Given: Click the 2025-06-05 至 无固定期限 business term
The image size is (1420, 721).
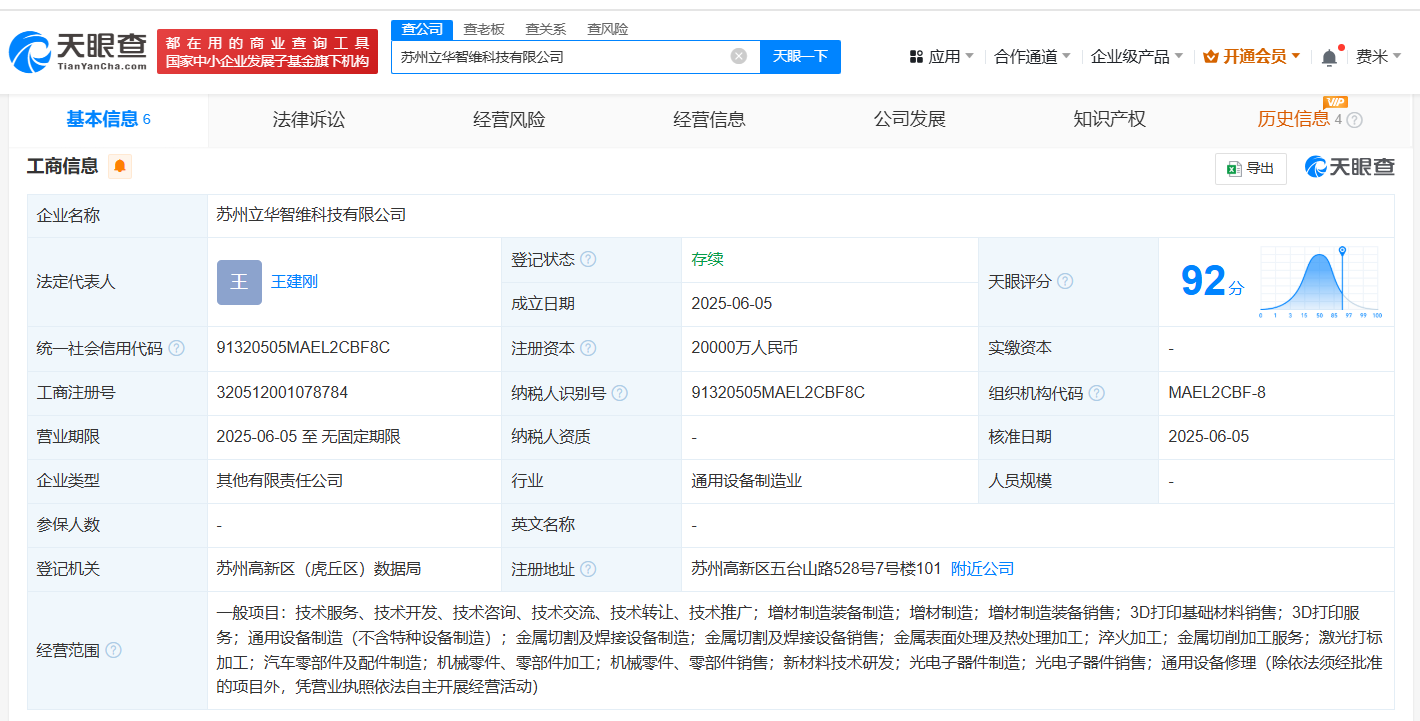Looking at the screenshot, I should click(309, 437).
